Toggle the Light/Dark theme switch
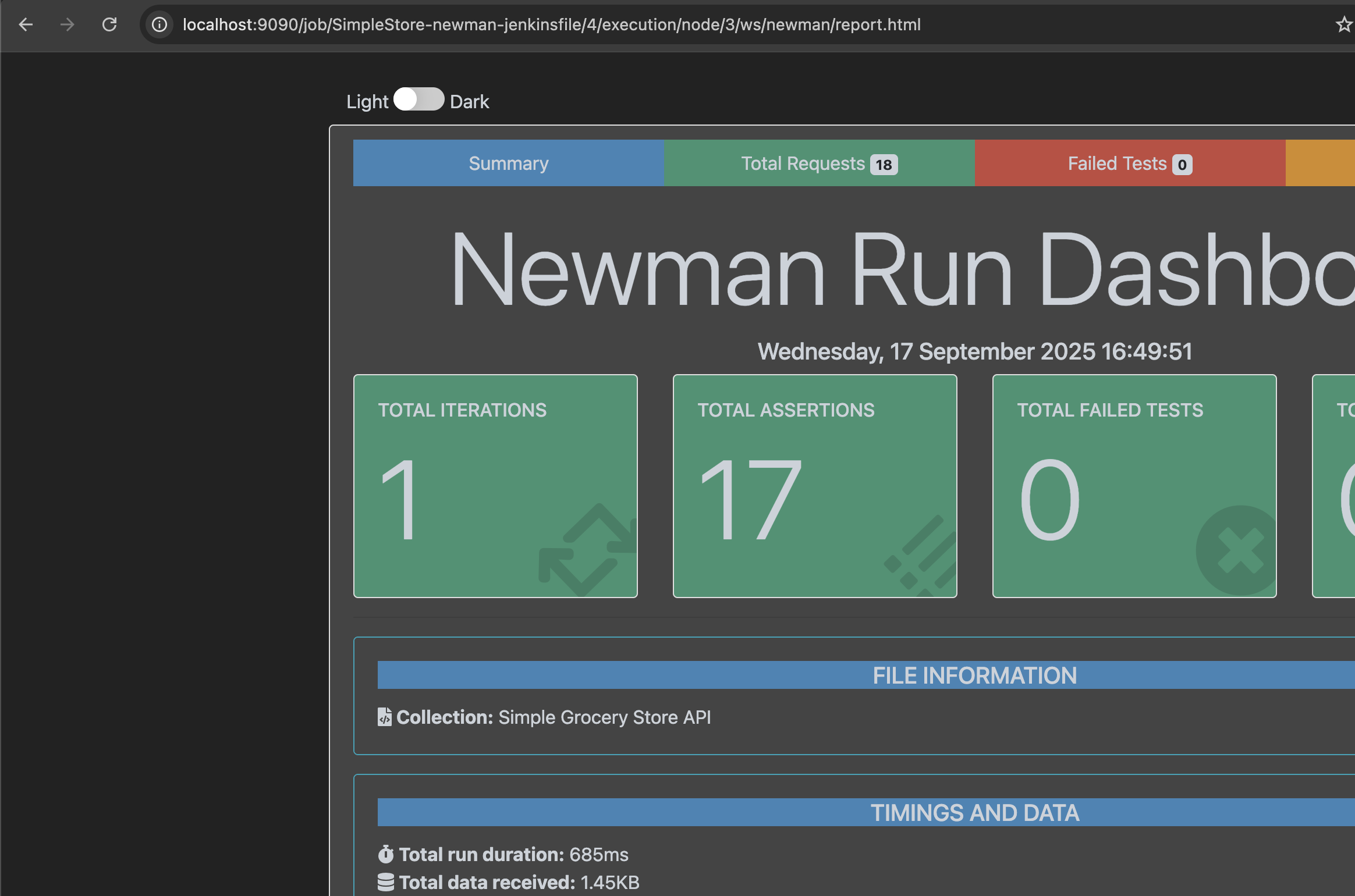Image resolution: width=1355 pixels, height=896 pixels. 419,99
